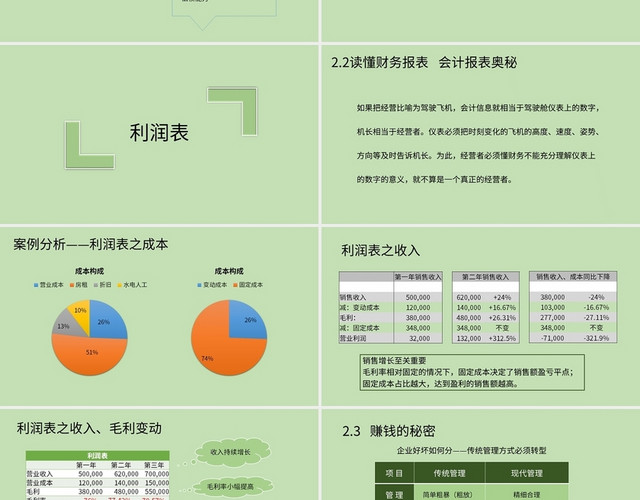The height and width of the screenshot is (500, 640).
Task: Click the +24% growth cell
Action: coord(502,298)
